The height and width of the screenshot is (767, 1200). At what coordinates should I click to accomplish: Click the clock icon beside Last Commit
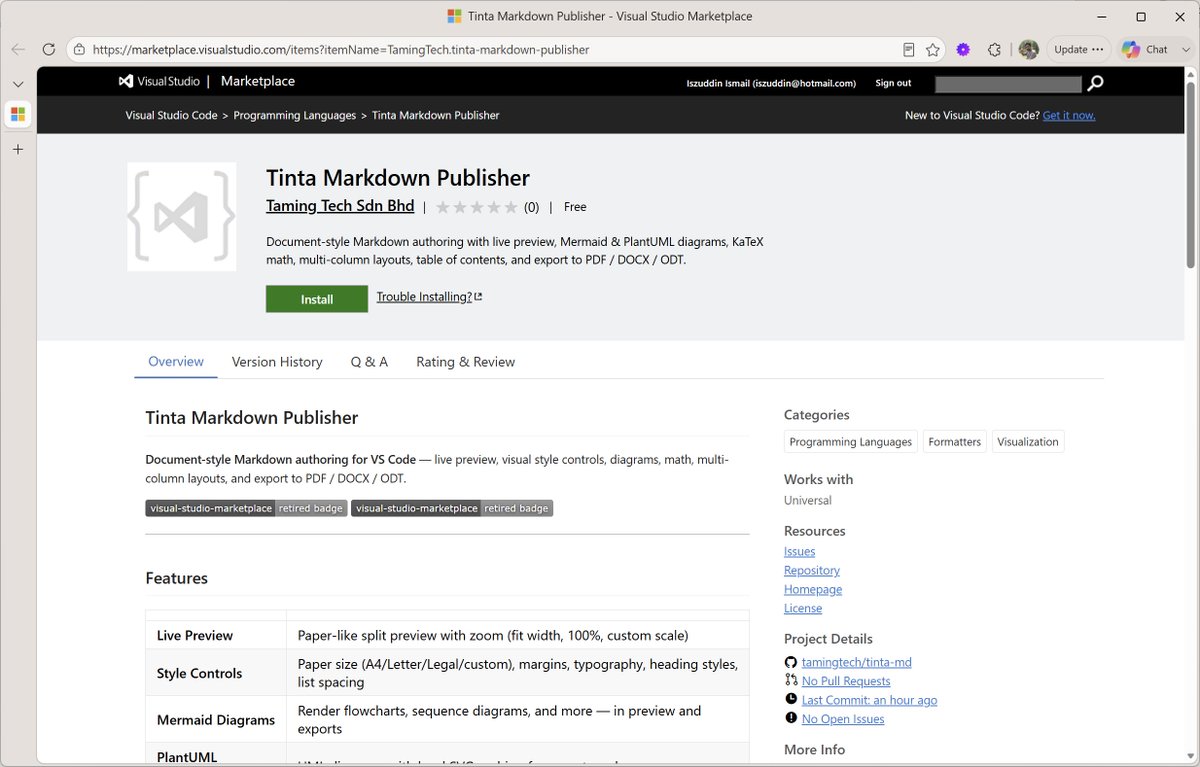click(791, 699)
